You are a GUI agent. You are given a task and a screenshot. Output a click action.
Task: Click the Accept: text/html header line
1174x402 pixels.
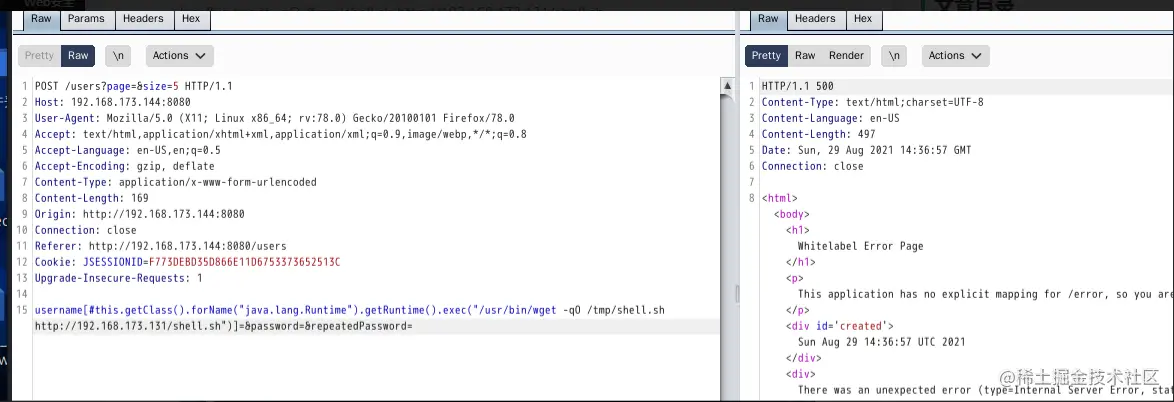(x=280, y=134)
